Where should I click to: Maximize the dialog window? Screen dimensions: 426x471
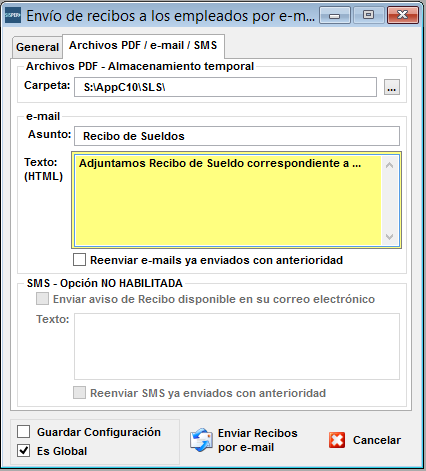point(368,15)
